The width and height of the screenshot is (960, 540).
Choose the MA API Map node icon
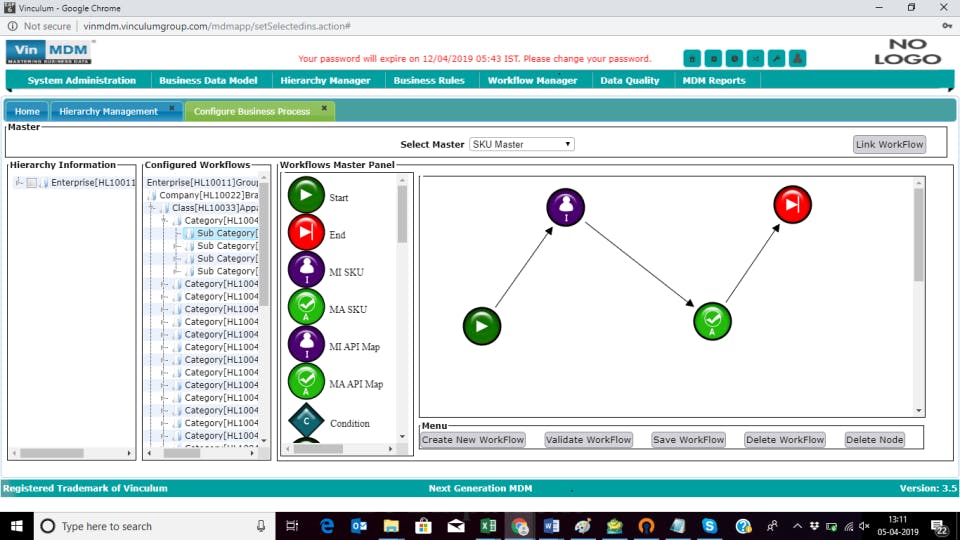[x=306, y=381]
